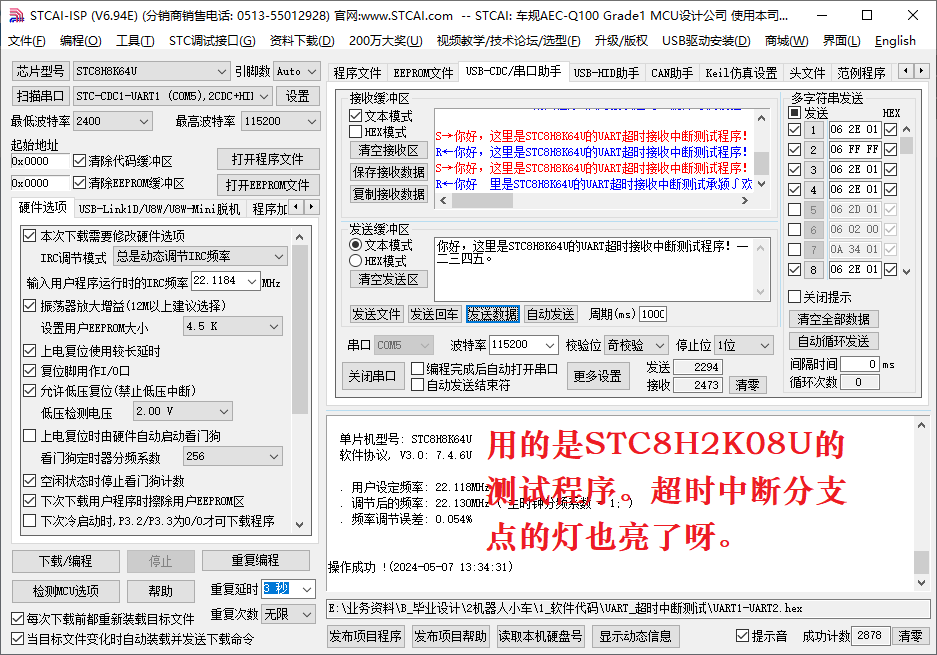Click multi-string send list down arrow
937x655 pixels.
[x=907, y=271]
